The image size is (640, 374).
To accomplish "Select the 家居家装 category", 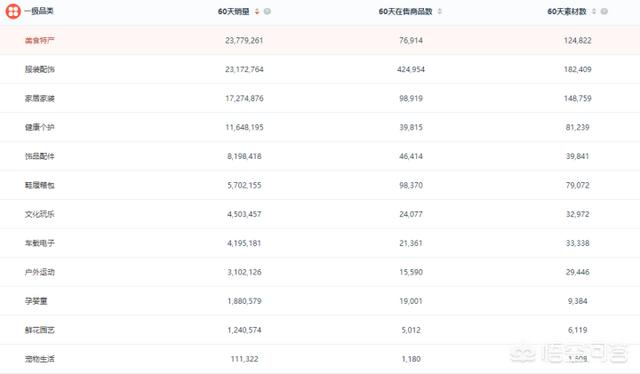I will tap(40, 98).
